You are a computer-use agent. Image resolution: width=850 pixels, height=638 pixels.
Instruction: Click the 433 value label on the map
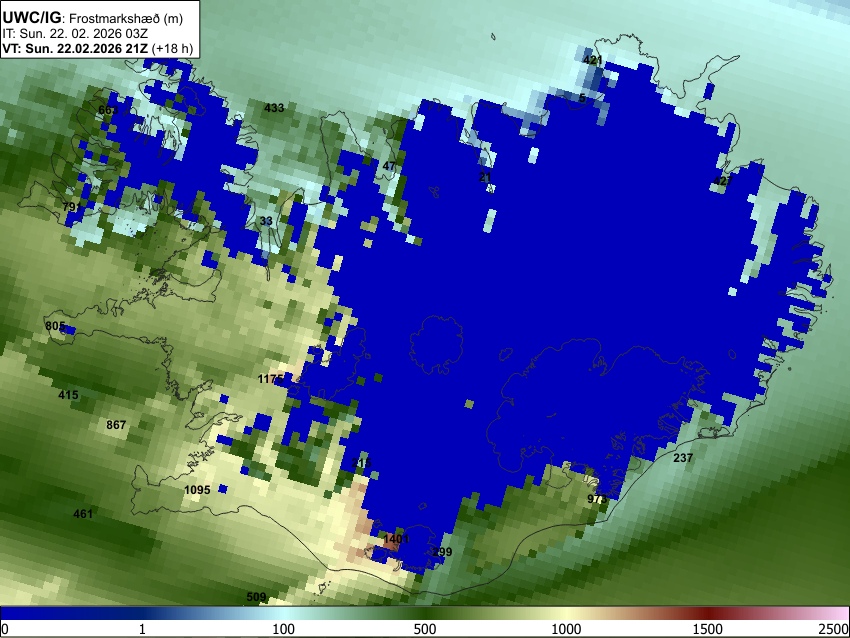tap(274, 108)
